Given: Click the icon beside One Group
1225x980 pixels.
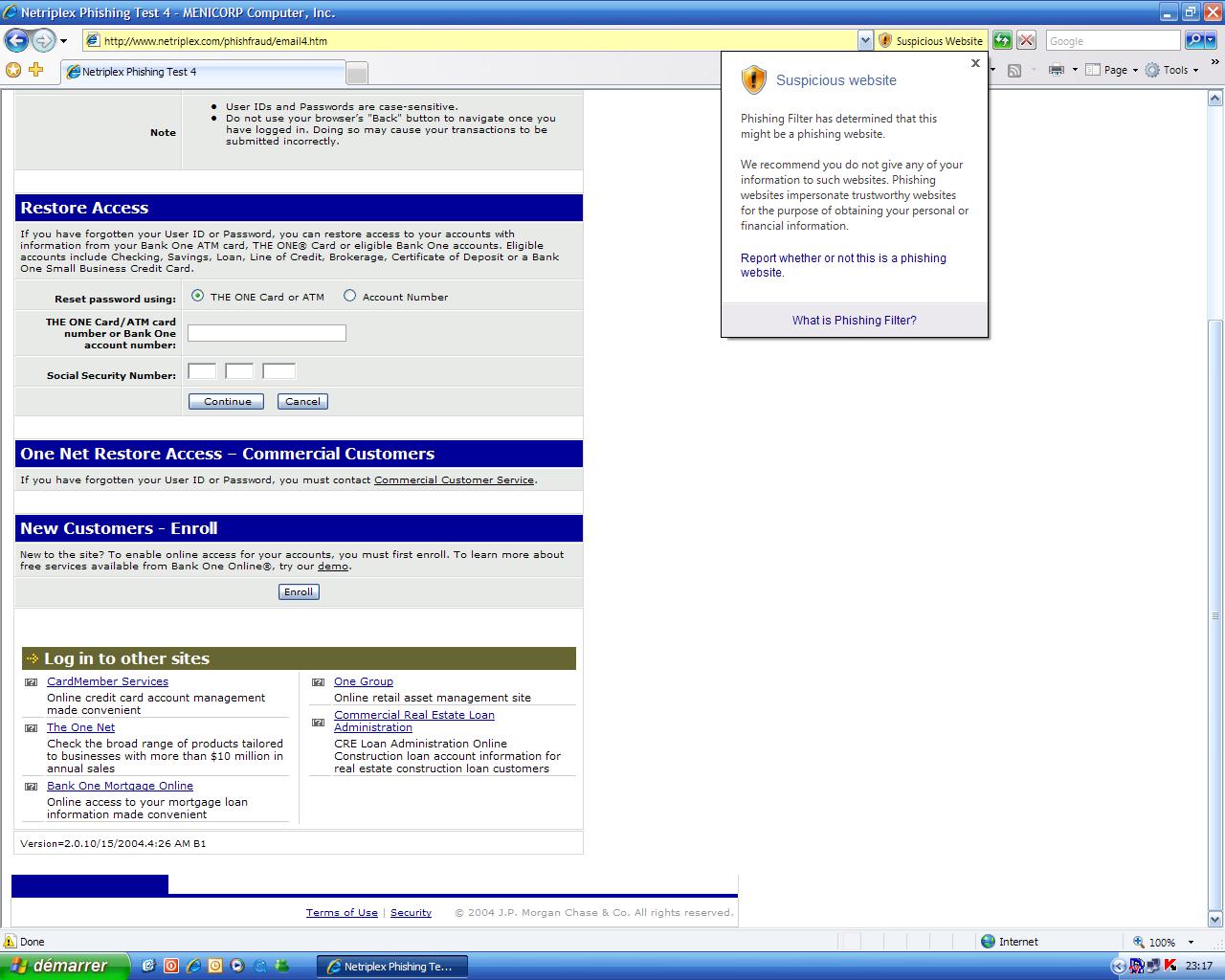Looking at the screenshot, I should coord(319,682).
